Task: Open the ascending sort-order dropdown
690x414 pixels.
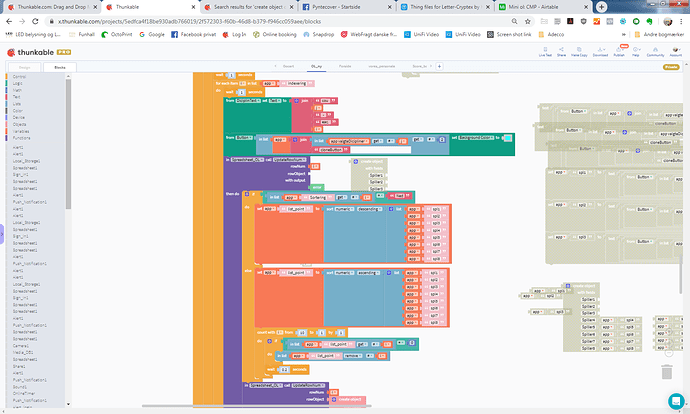Action: (368, 273)
